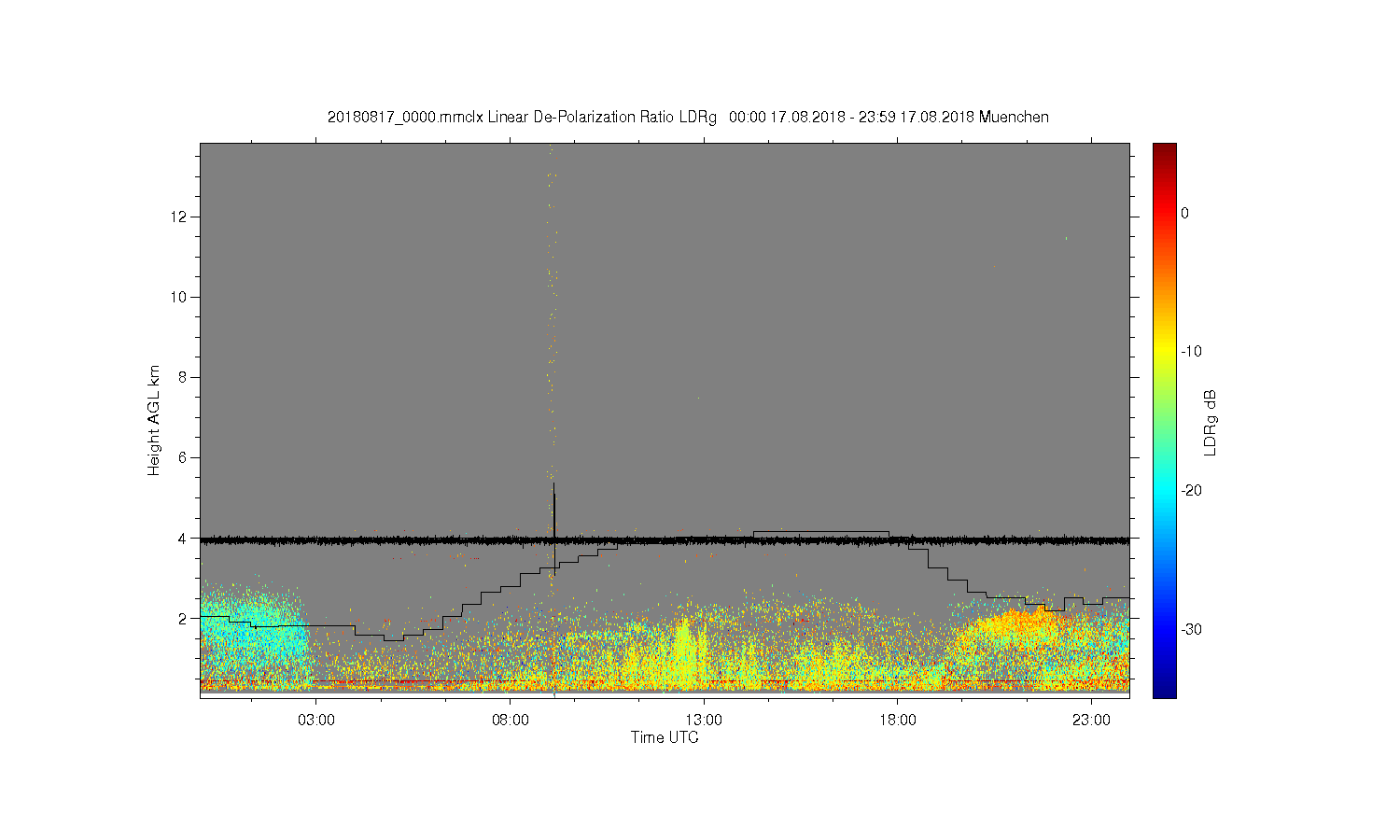1400x840 pixels.
Task: Click the Time UTC axis title
Action: (665, 737)
